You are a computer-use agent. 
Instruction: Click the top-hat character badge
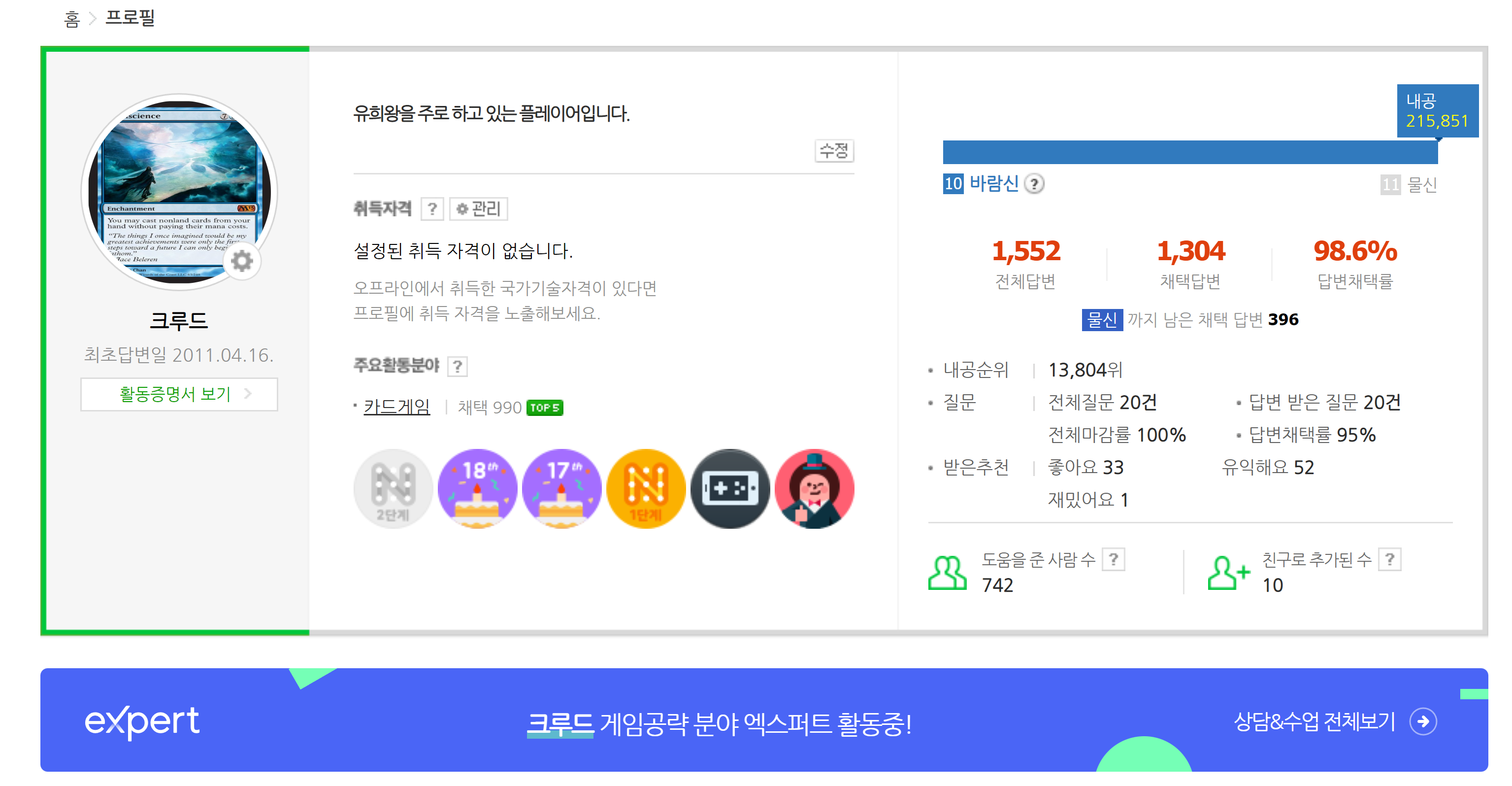pos(814,489)
